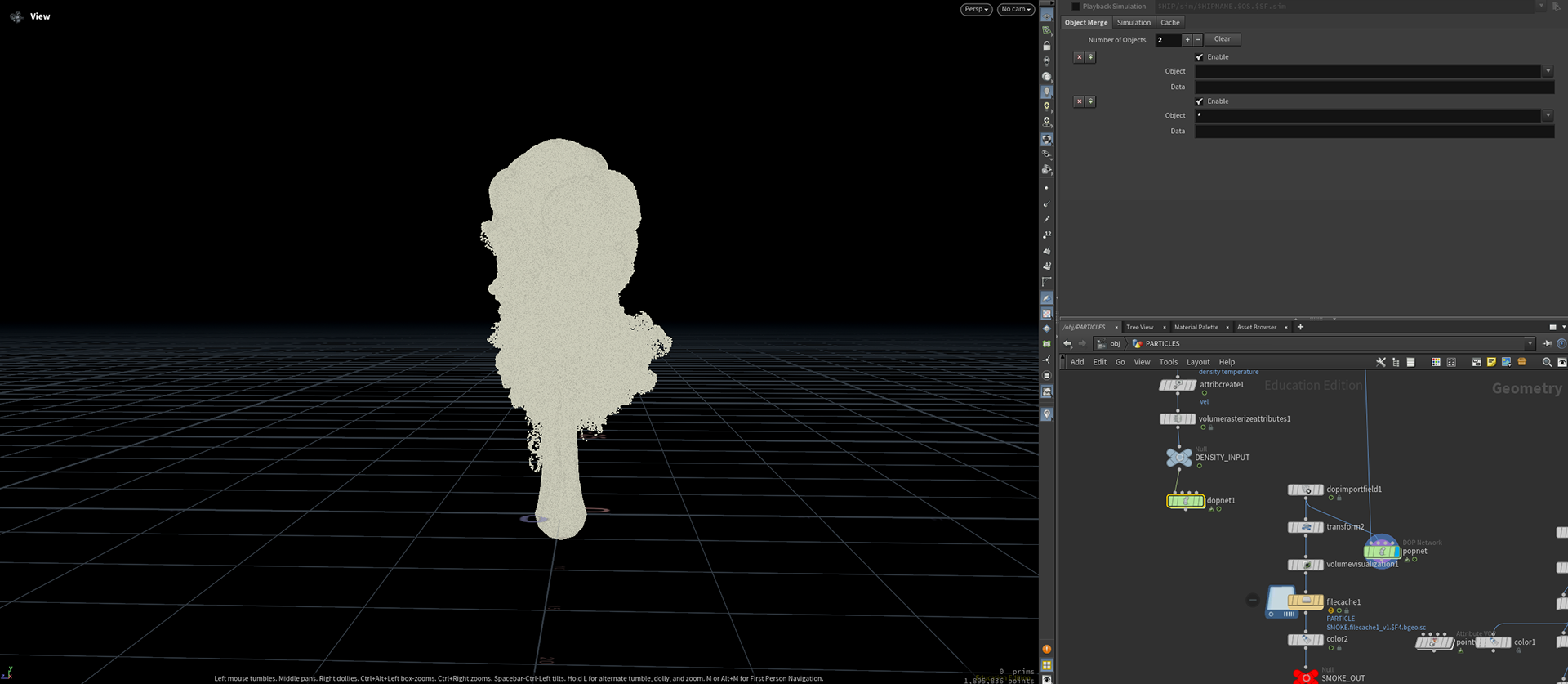
Task: Open the Tools menu
Action: pos(1169,362)
